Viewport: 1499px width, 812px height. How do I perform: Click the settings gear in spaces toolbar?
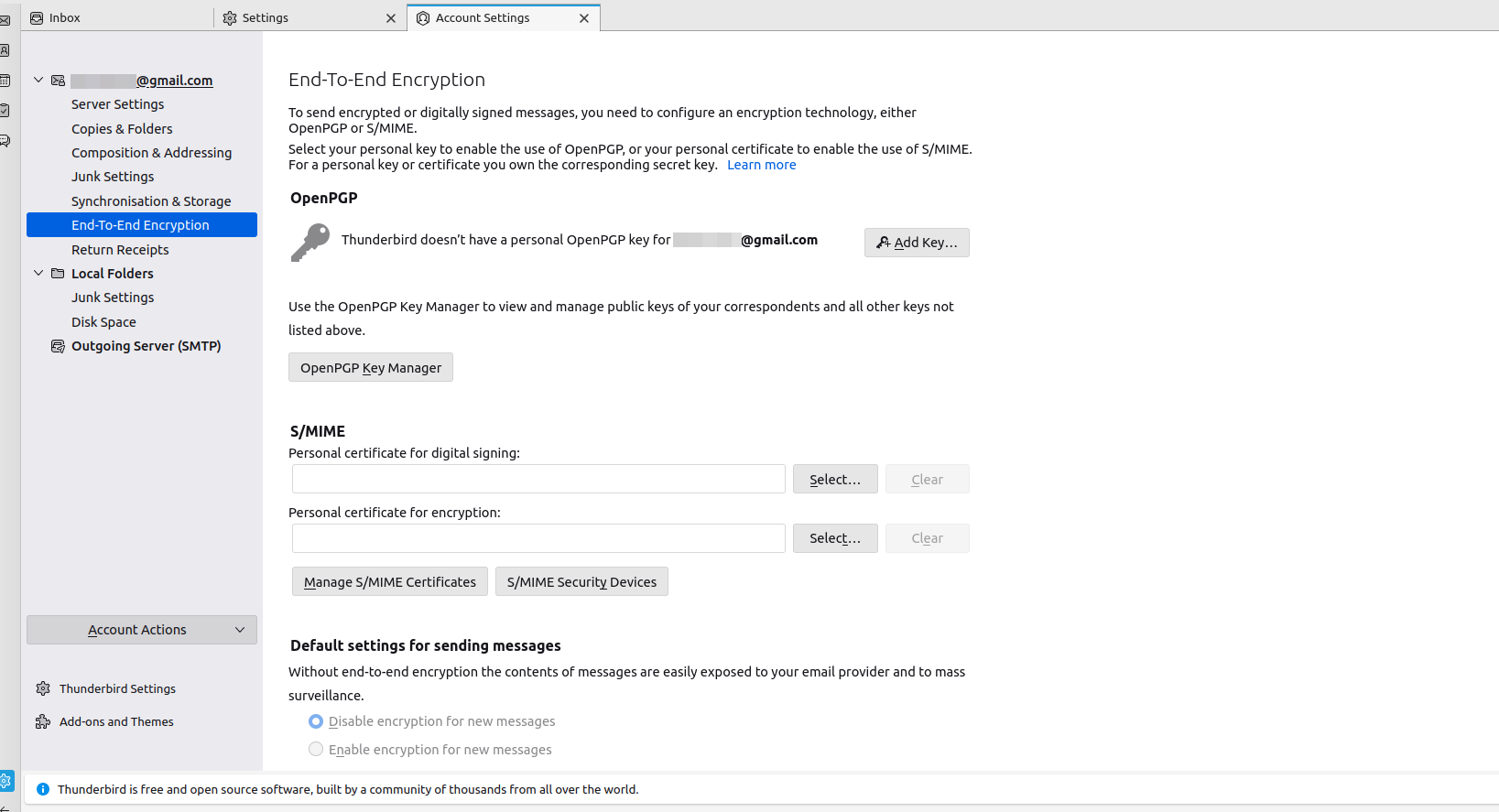(x=5, y=781)
